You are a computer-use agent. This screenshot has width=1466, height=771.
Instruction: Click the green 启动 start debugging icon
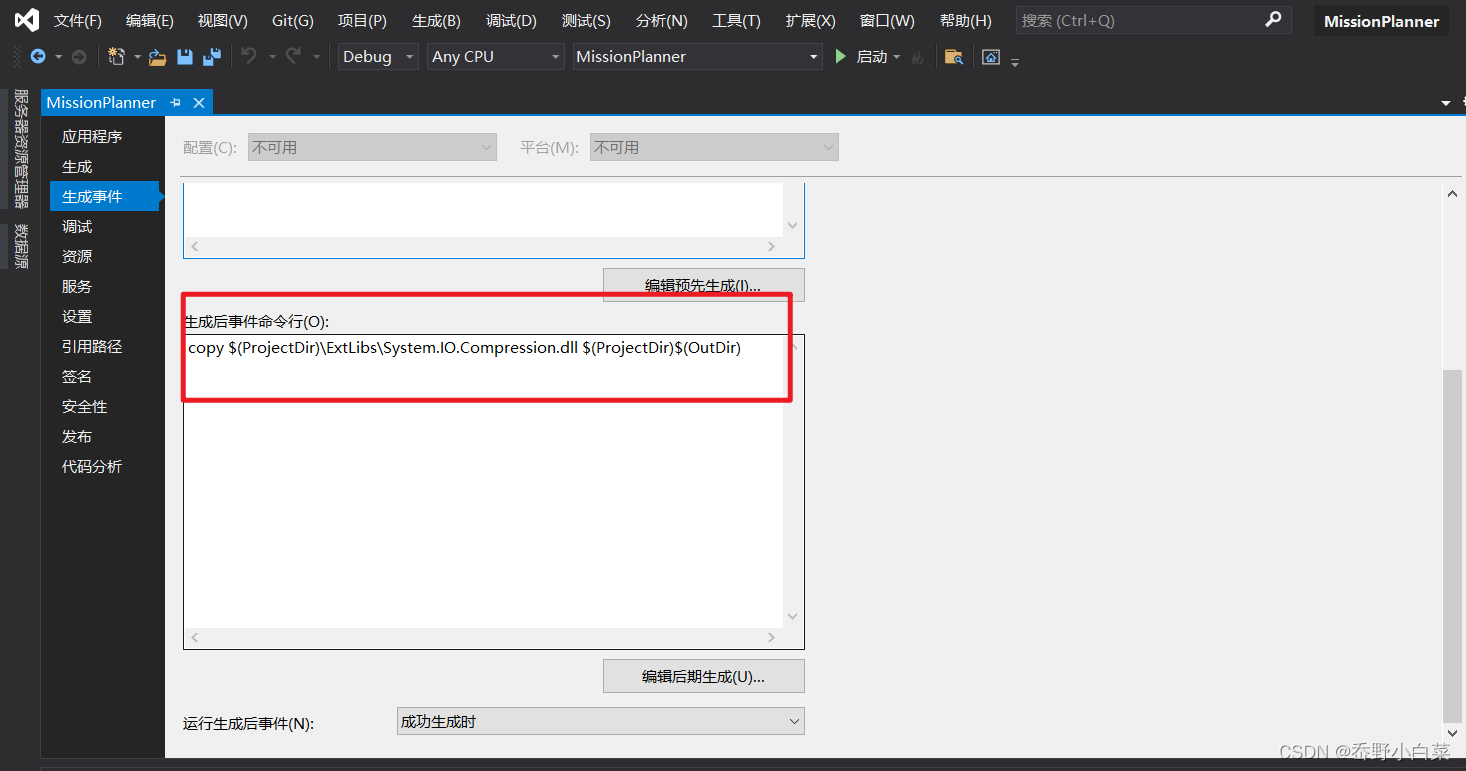pos(841,57)
